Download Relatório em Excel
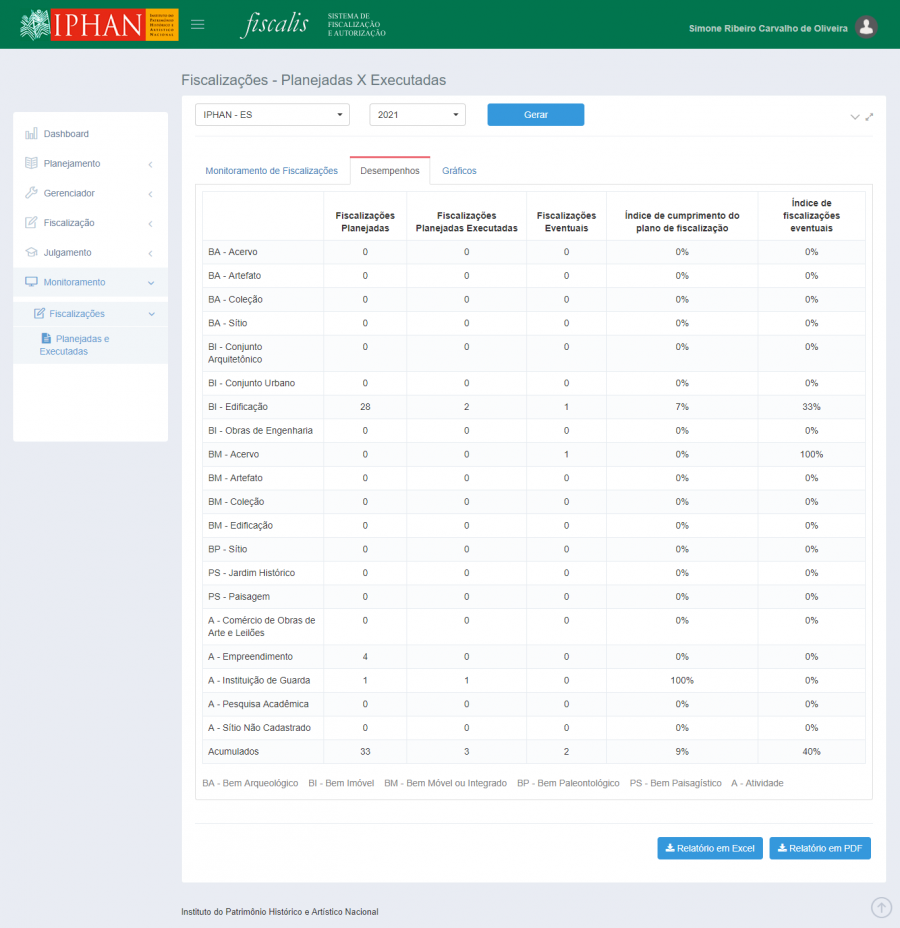900x928 pixels. coord(710,849)
